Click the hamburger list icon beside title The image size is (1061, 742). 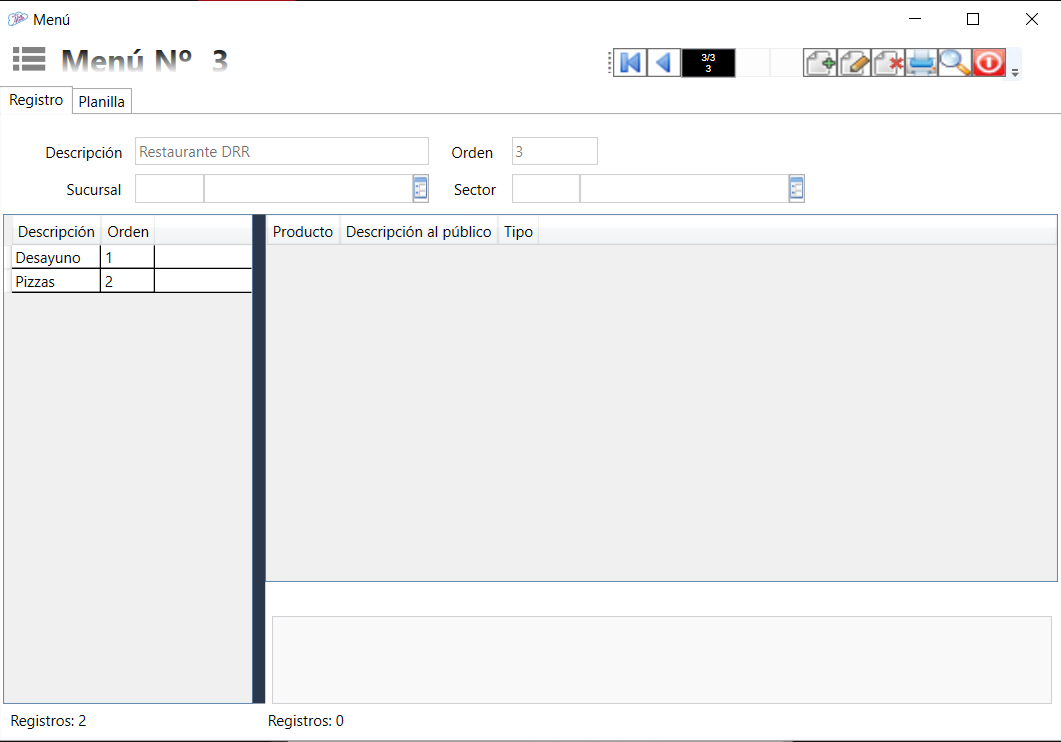pyautogui.click(x=29, y=60)
